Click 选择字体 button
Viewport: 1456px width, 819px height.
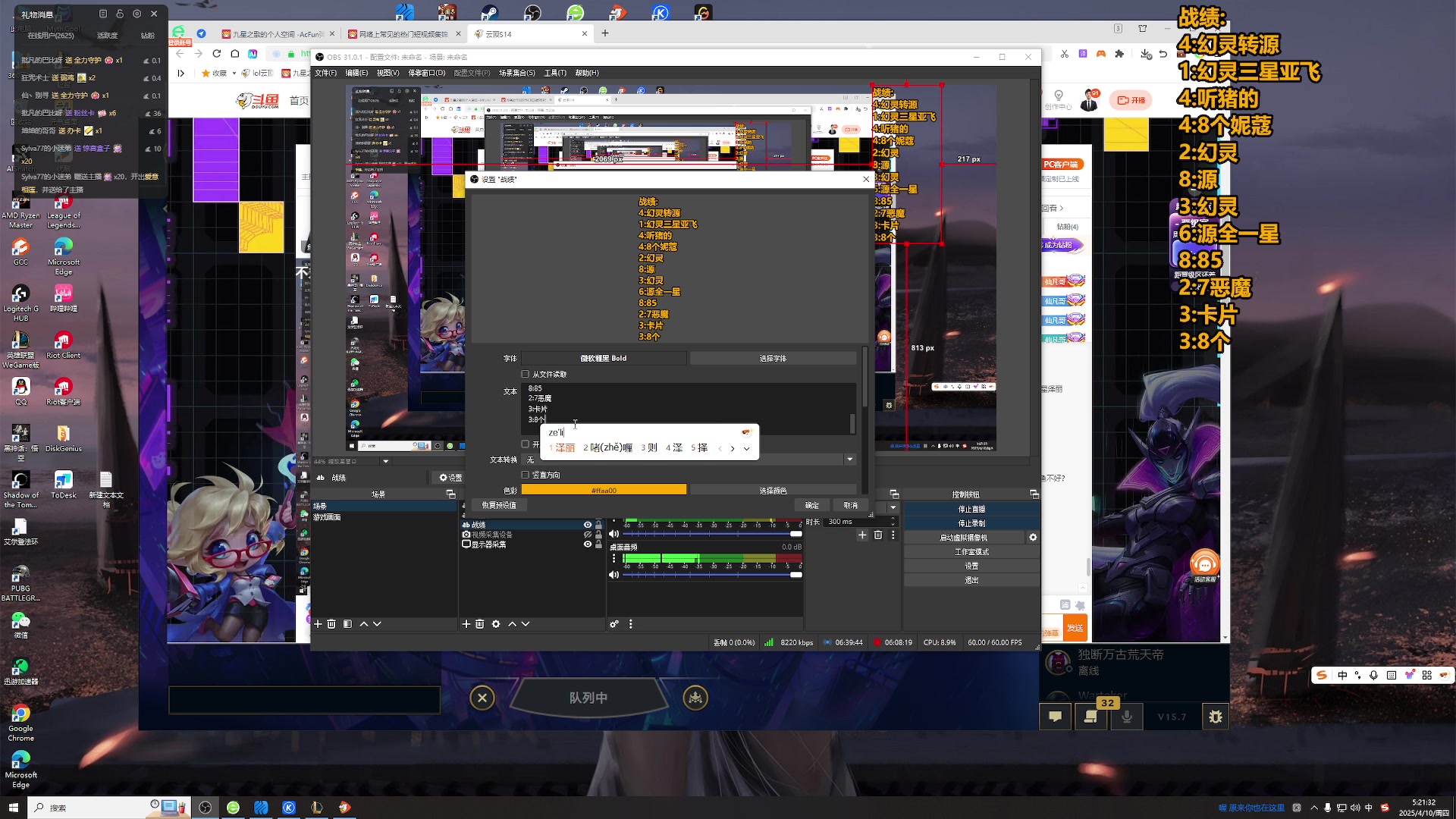(773, 358)
